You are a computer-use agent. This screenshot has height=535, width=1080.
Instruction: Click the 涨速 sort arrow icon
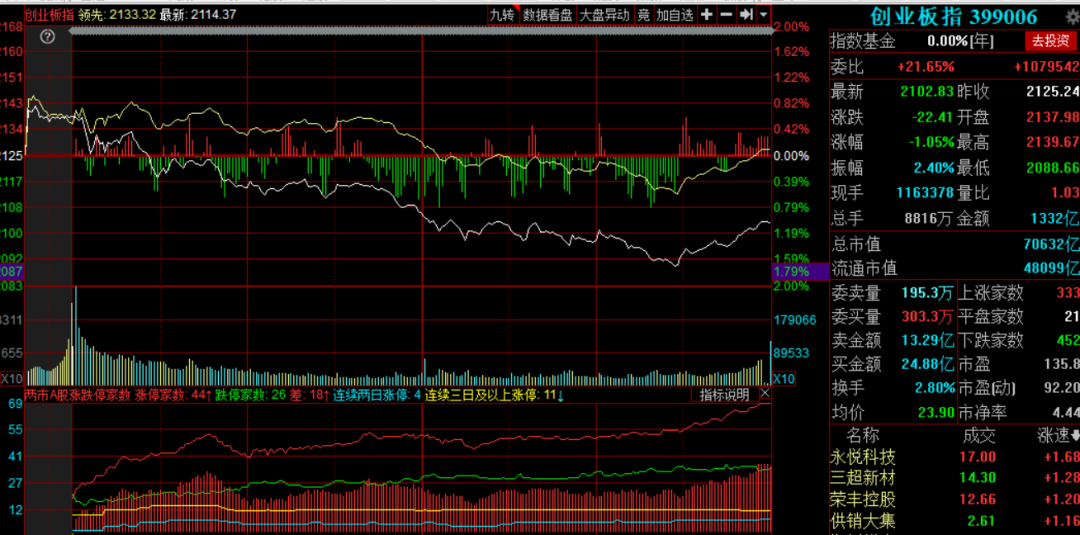1074,435
